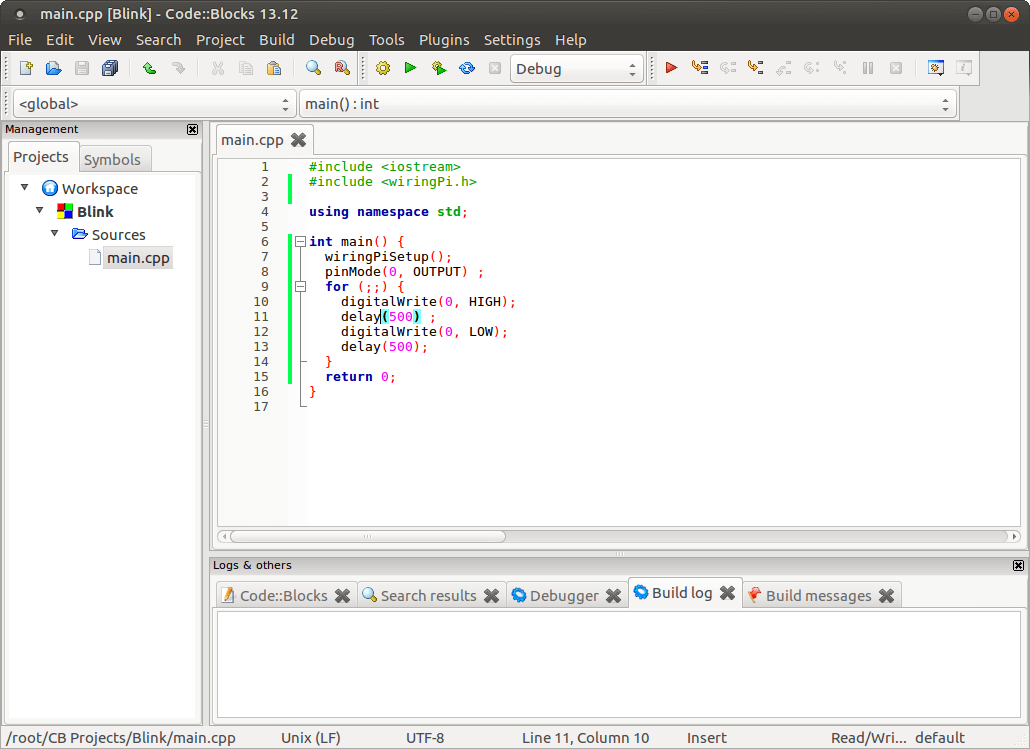Select the Sources folder in the tree

tap(118, 235)
